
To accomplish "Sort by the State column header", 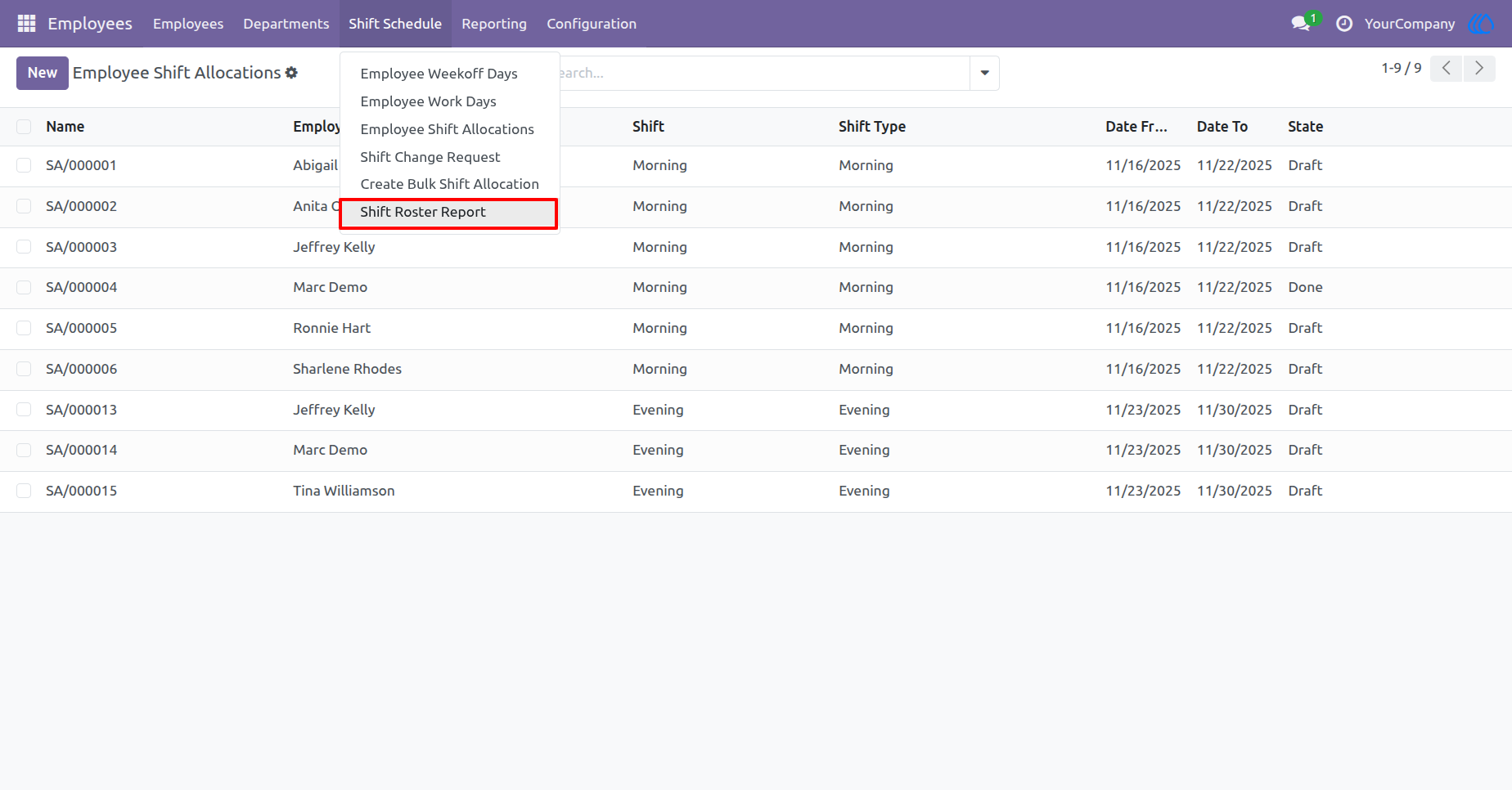I will click(1306, 127).
